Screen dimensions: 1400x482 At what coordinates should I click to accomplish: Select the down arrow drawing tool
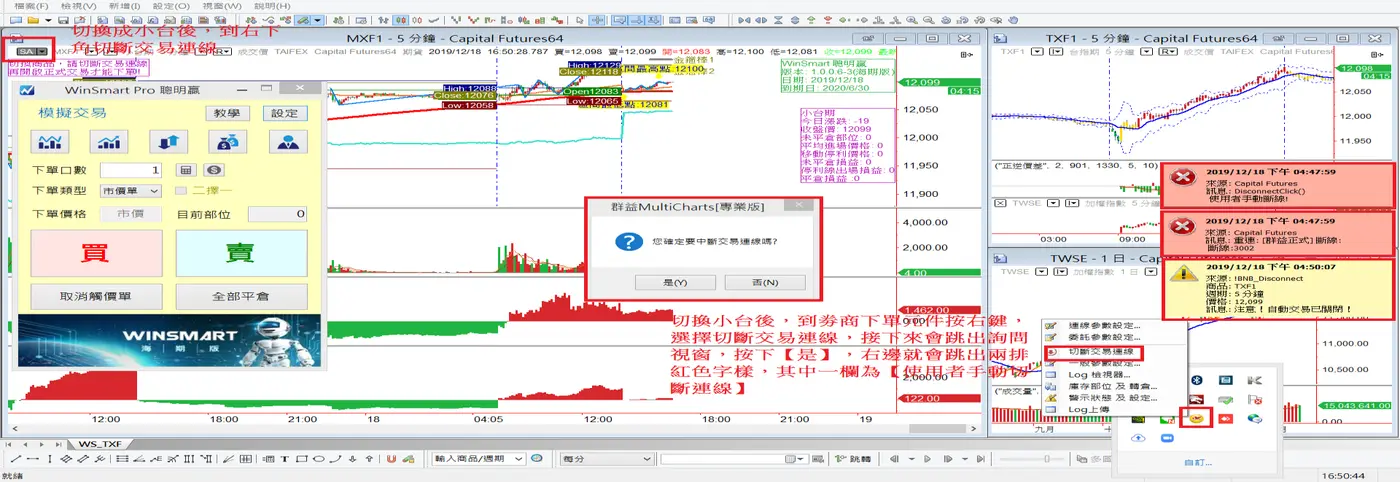coord(355,459)
